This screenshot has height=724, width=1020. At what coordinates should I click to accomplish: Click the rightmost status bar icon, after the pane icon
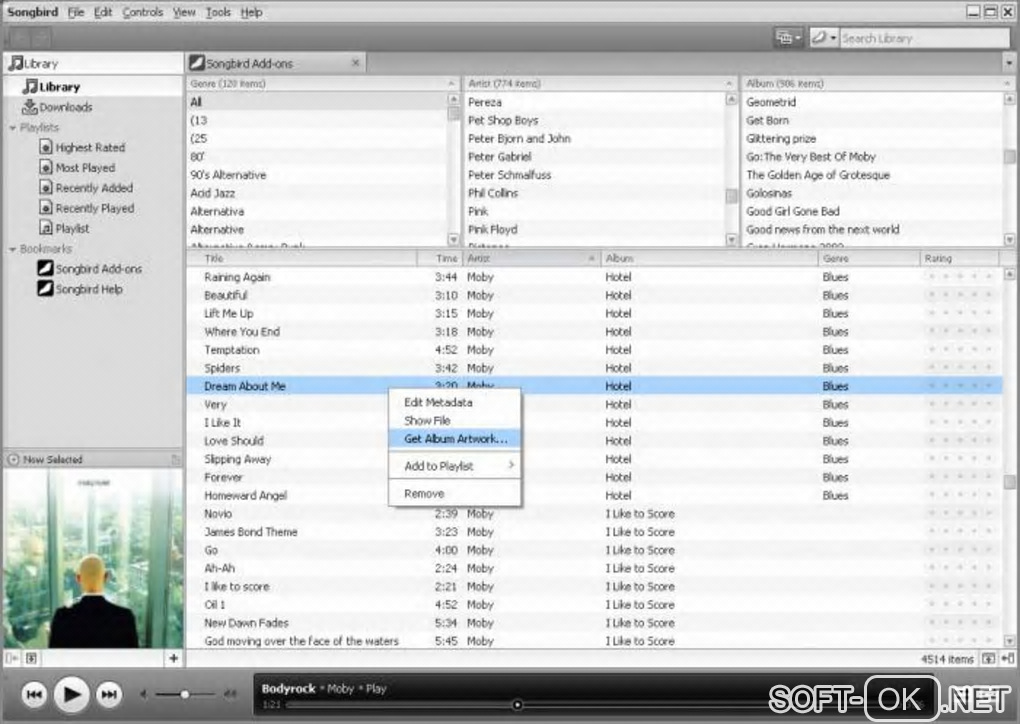click(1008, 659)
